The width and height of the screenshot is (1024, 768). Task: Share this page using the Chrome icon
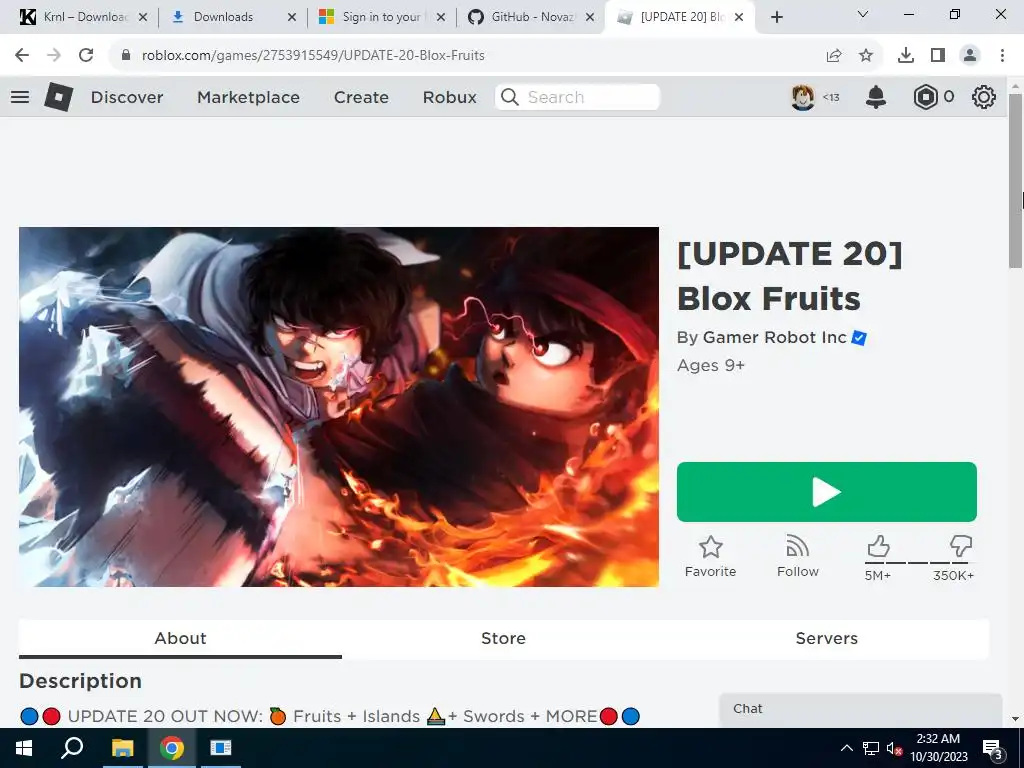pyautogui.click(x=834, y=56)
